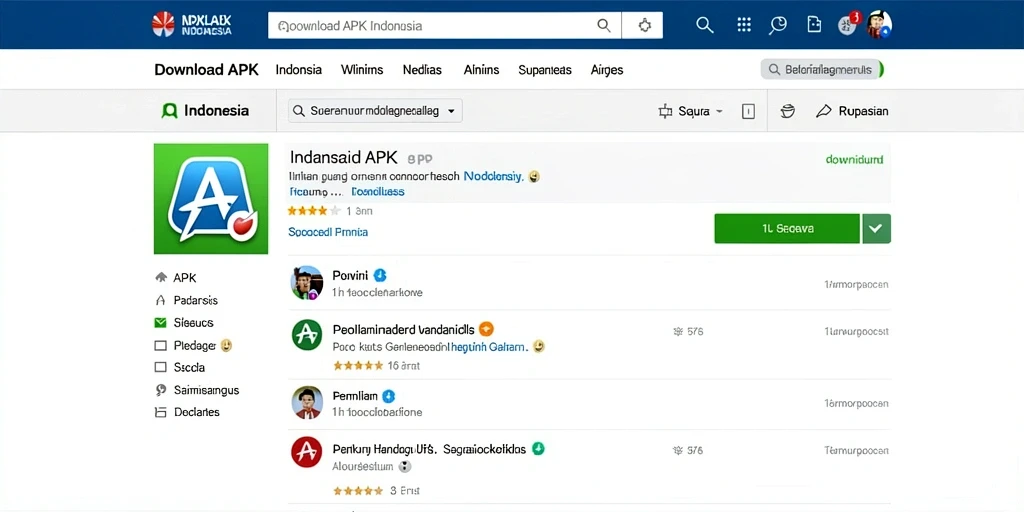
Task: Open the Peollaminaderd vandanidls title
Action: pyautogui.click(x=404, y=329)
